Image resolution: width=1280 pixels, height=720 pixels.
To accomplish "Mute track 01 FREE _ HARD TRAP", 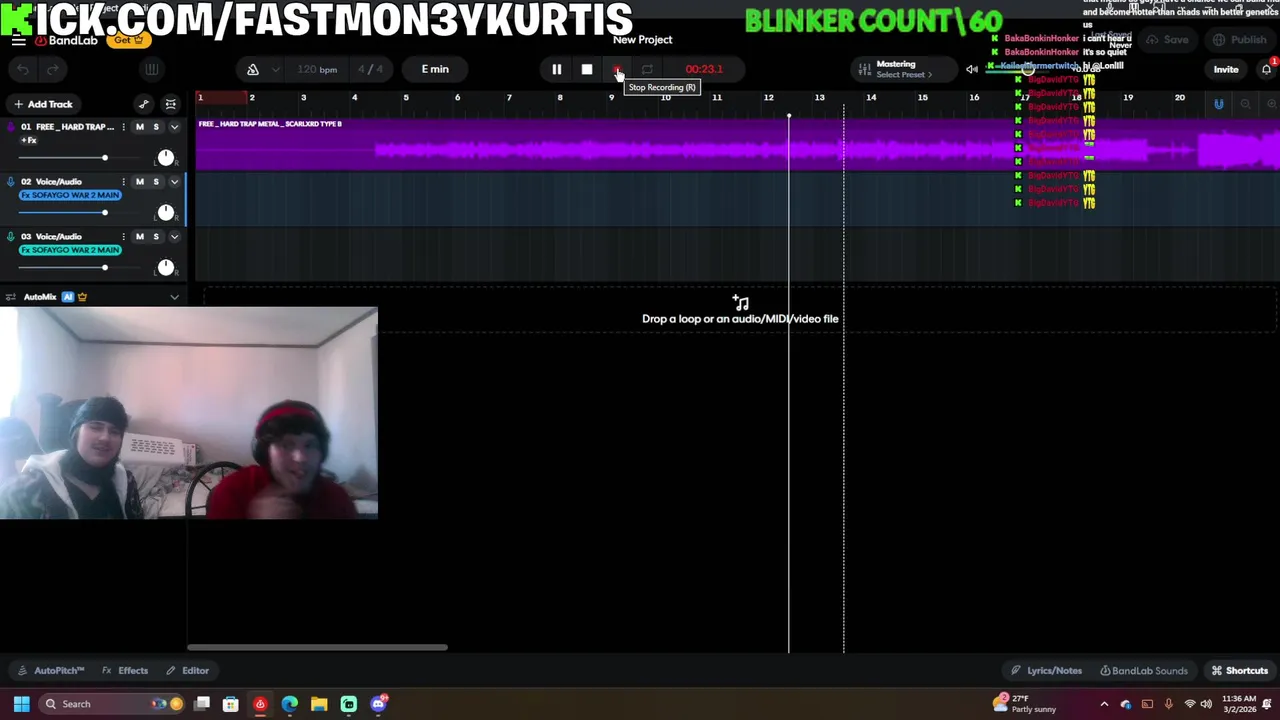I will 139,127.
